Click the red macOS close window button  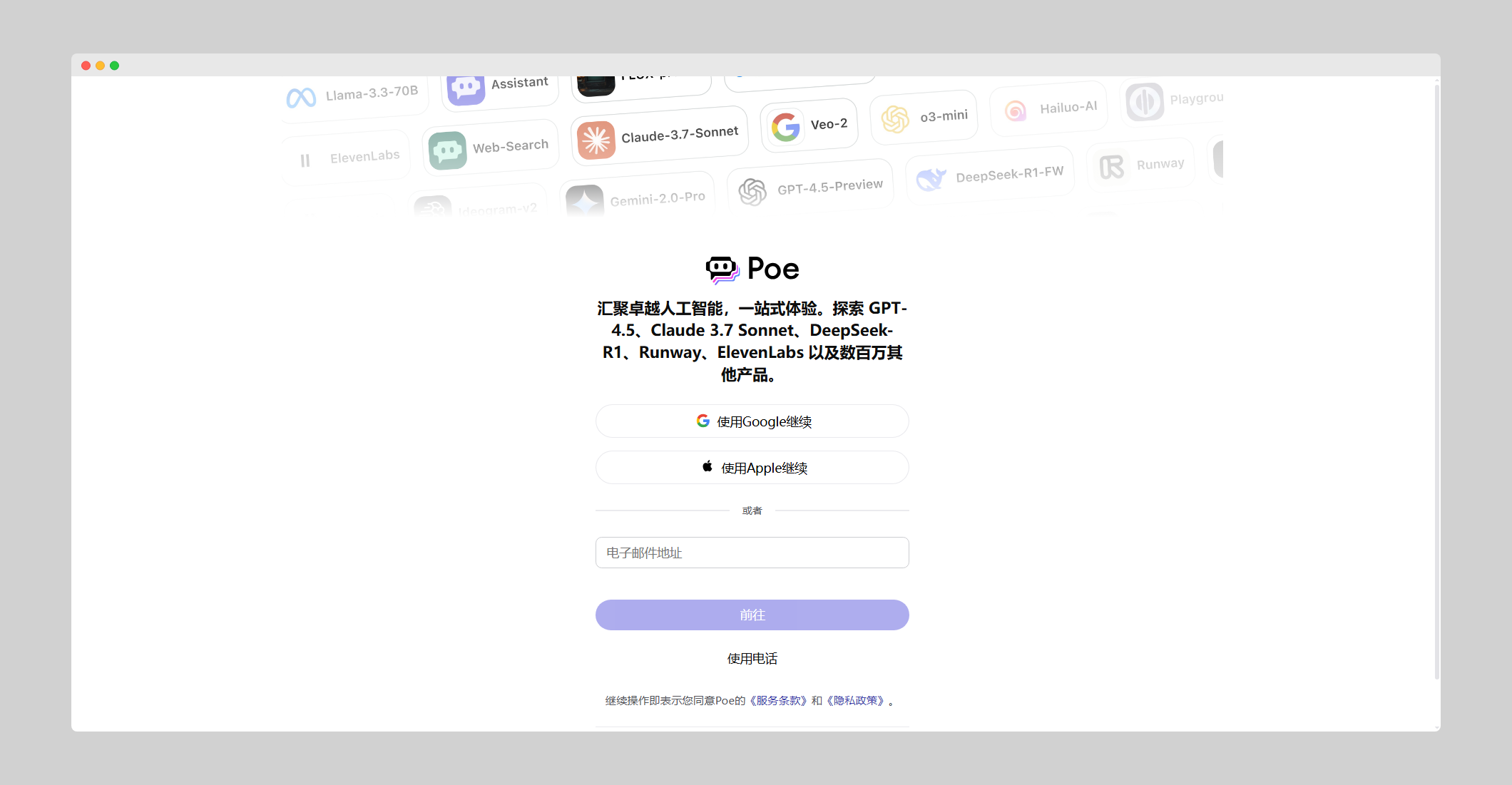(x=86, y=66)
